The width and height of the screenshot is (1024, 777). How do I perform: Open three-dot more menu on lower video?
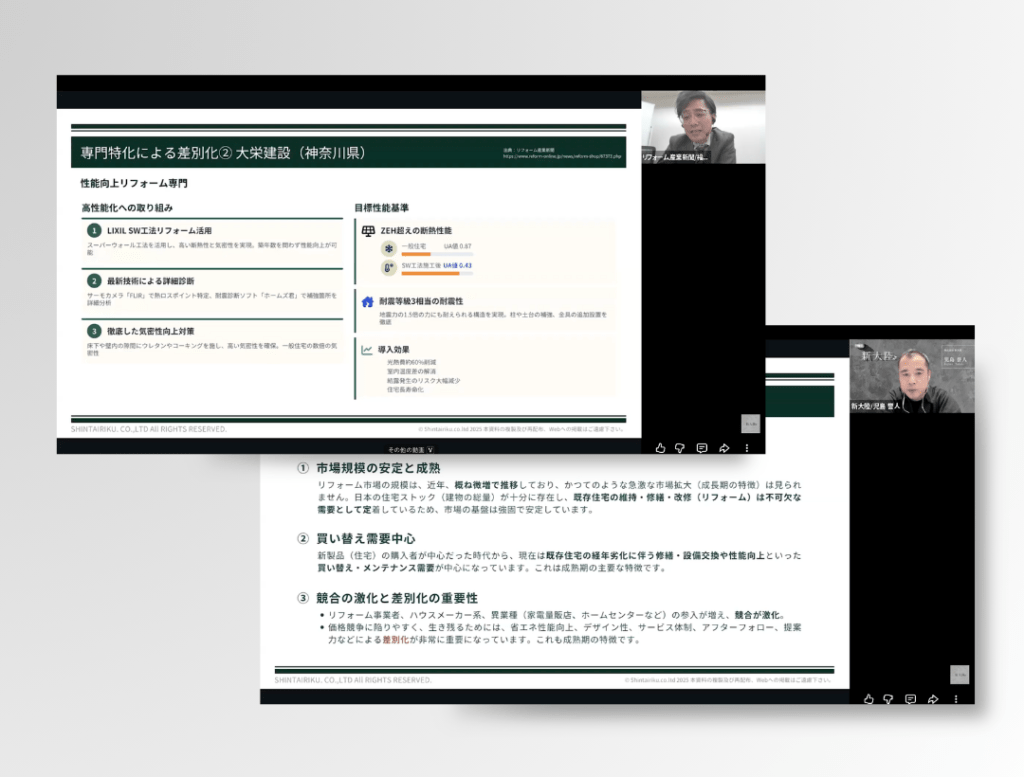point(954,698)
